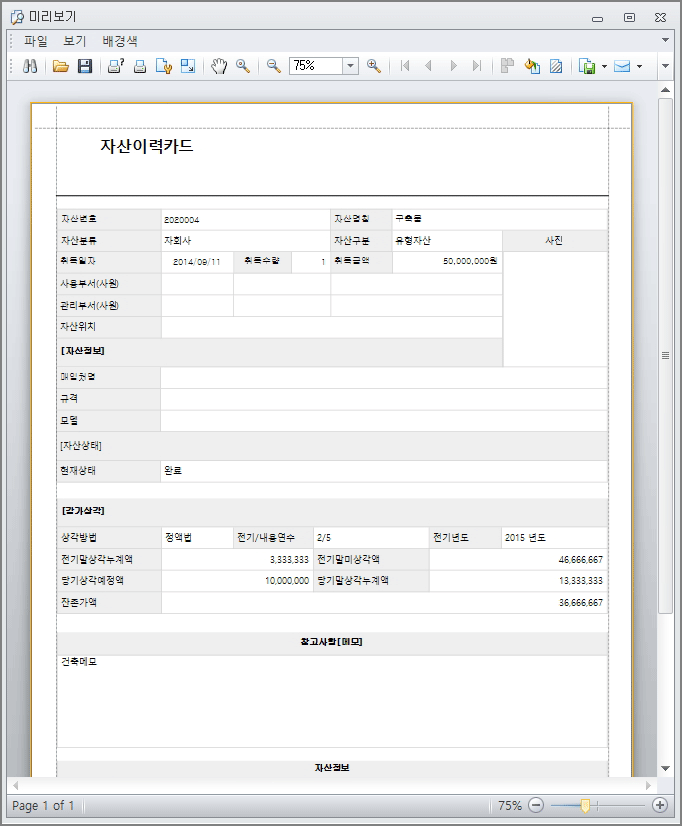This screenshot has width=682, height=826.
Task: Open the 배경색 menu
Action: coord(120,41)
